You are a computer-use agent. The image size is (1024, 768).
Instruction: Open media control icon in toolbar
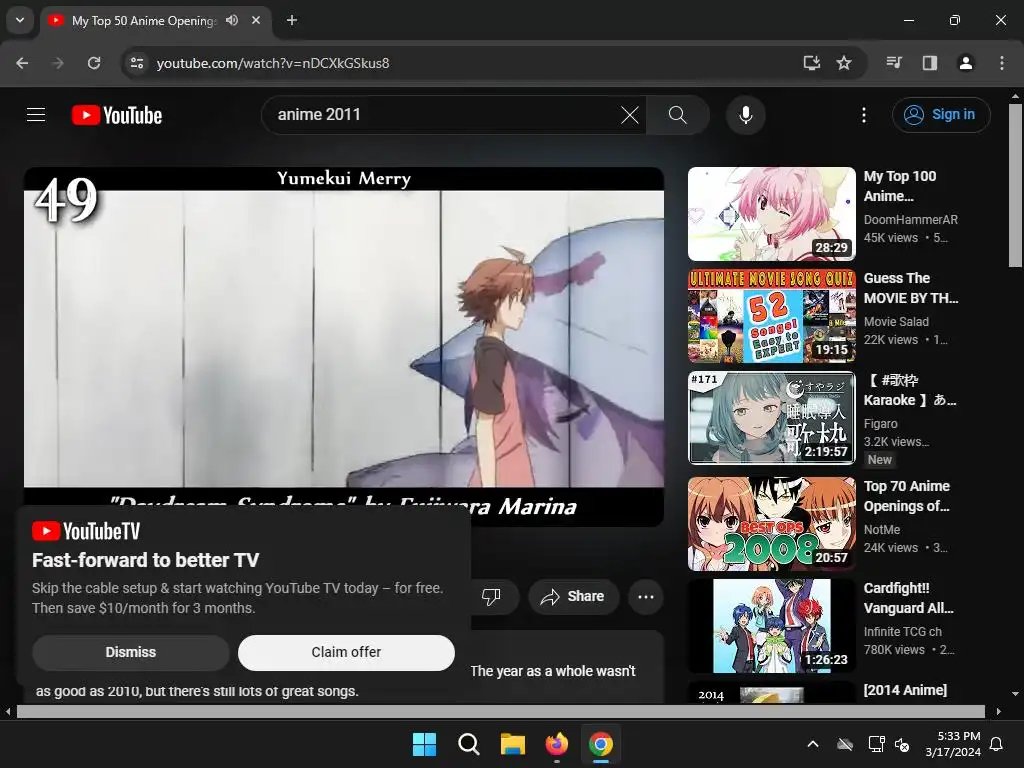point(894,63)
